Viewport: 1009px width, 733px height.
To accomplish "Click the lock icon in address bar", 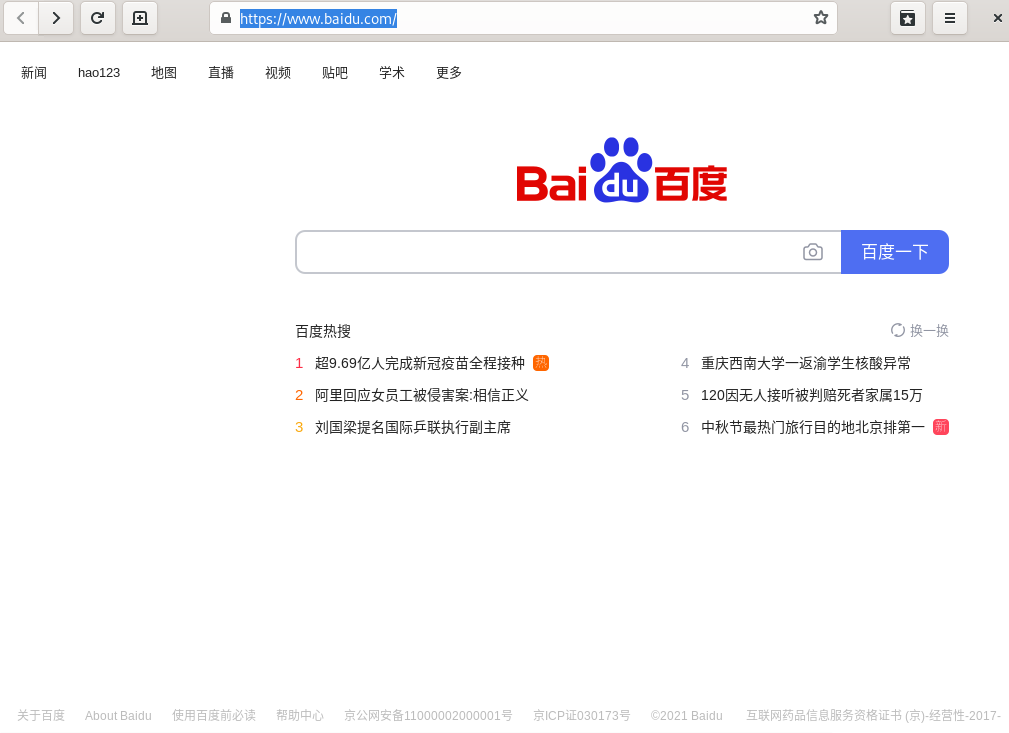I will (x=226, y=18).
